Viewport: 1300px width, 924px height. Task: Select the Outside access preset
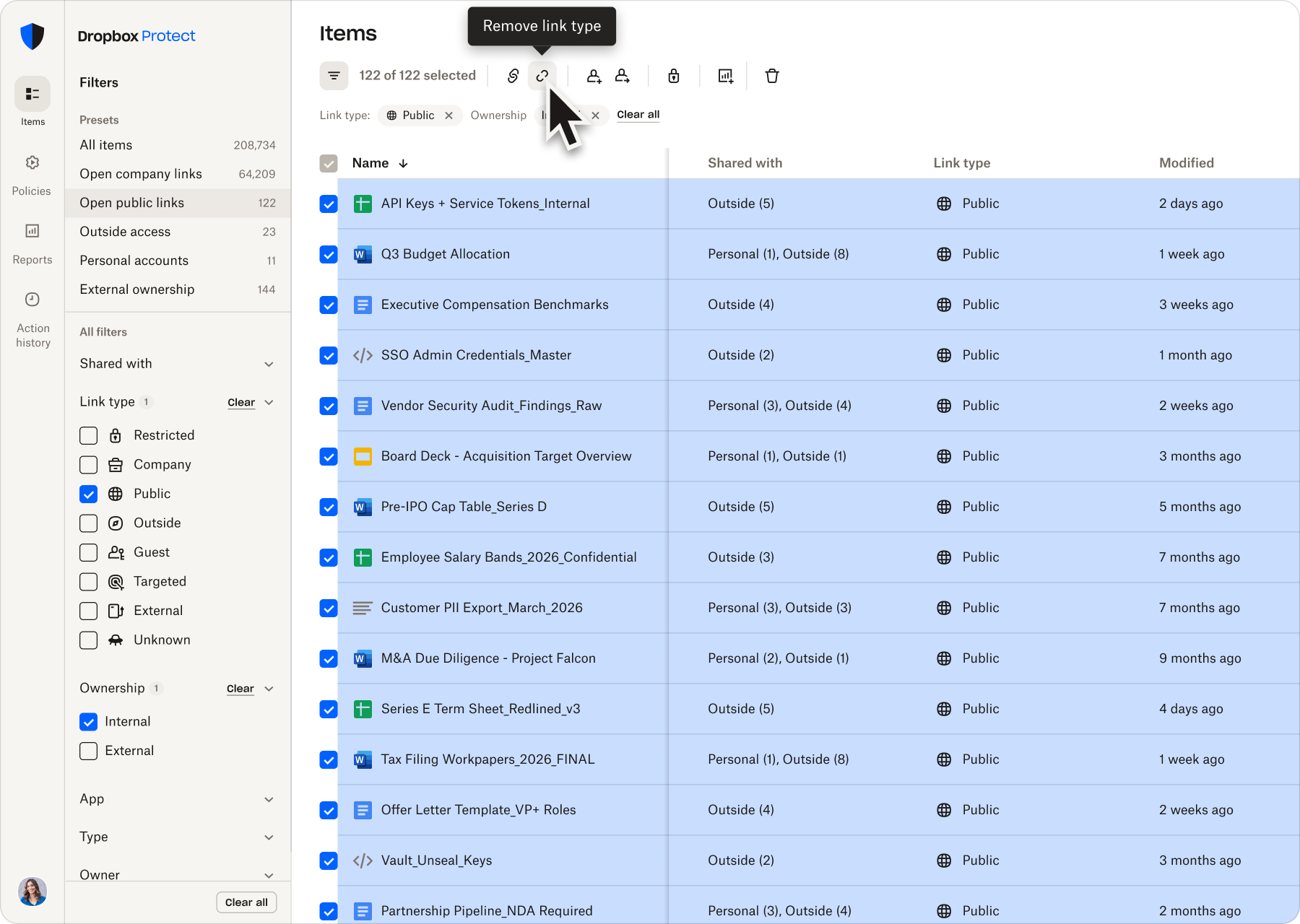coord(178,232)
